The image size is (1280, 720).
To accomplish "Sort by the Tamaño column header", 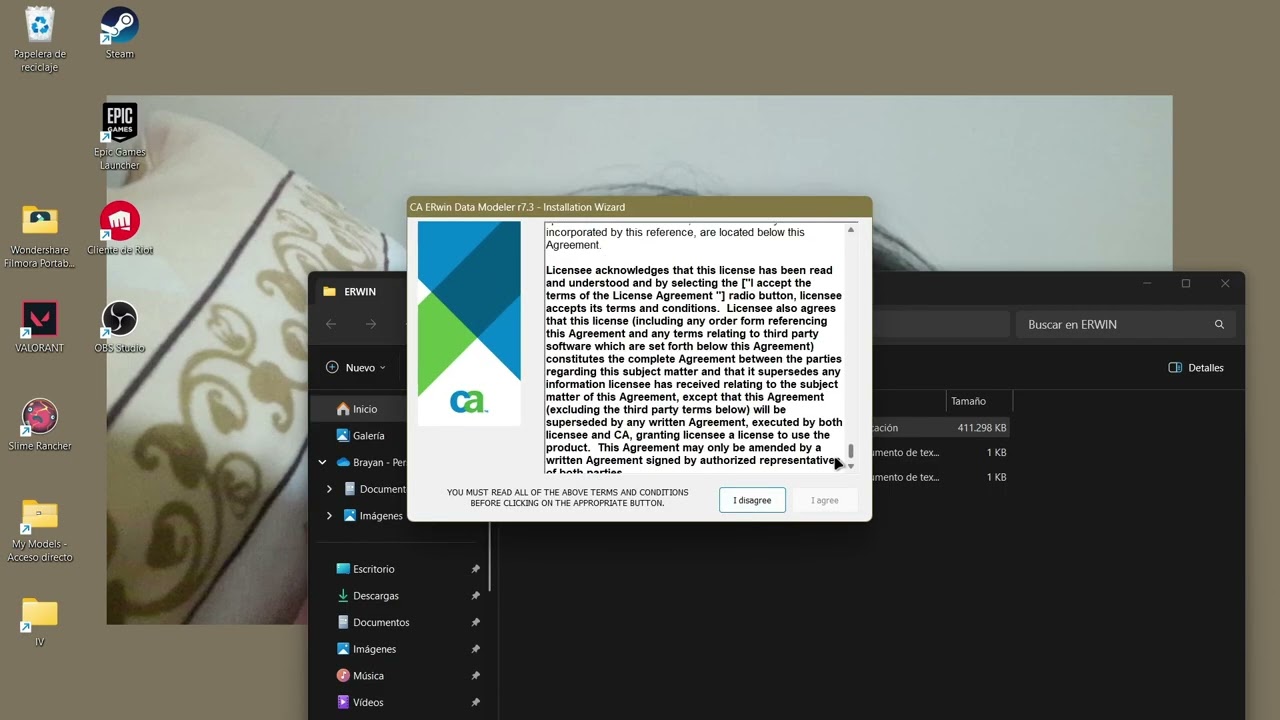I will 979,401.
